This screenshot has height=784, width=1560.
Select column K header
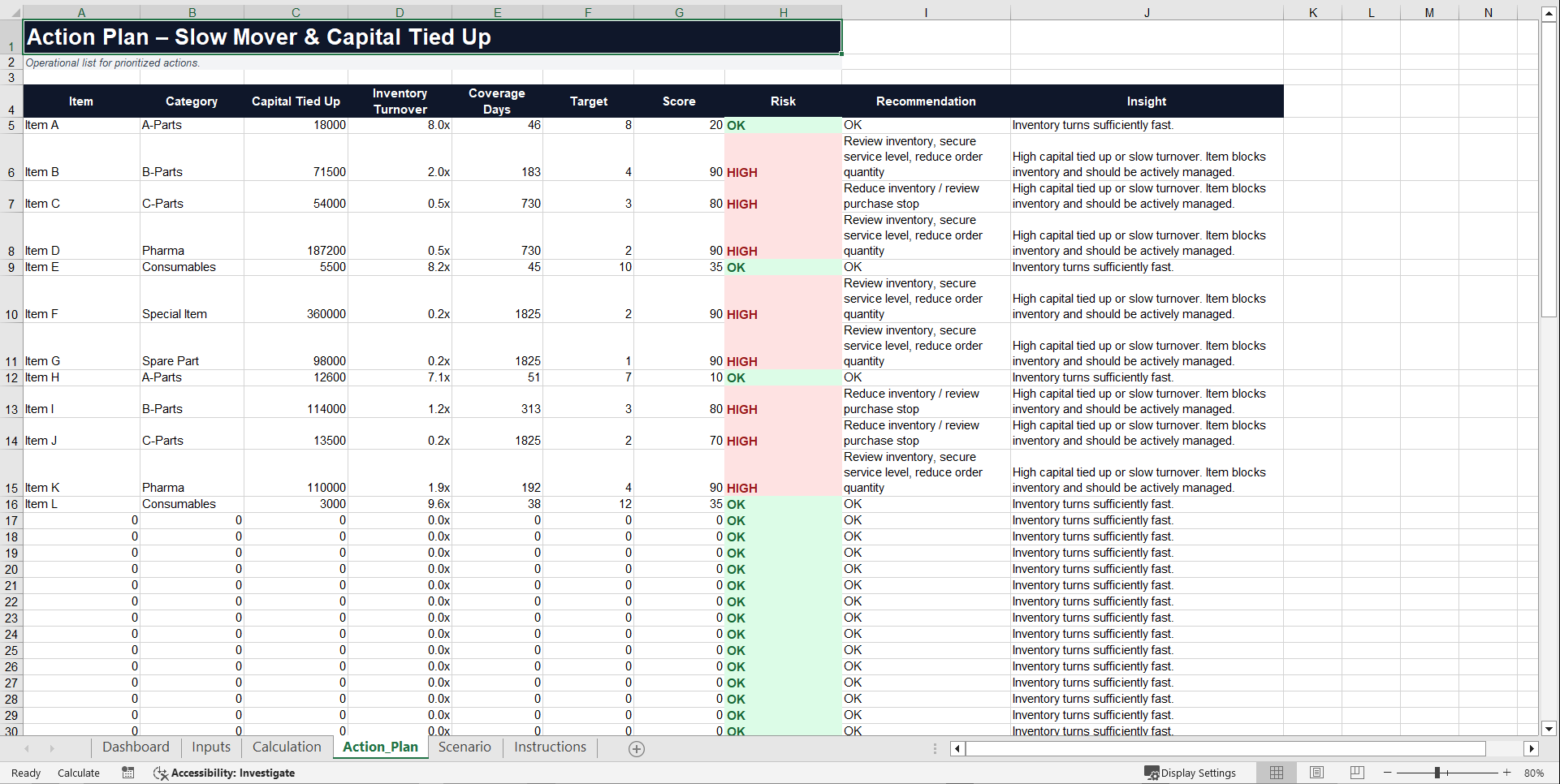tap(1312, 12)
